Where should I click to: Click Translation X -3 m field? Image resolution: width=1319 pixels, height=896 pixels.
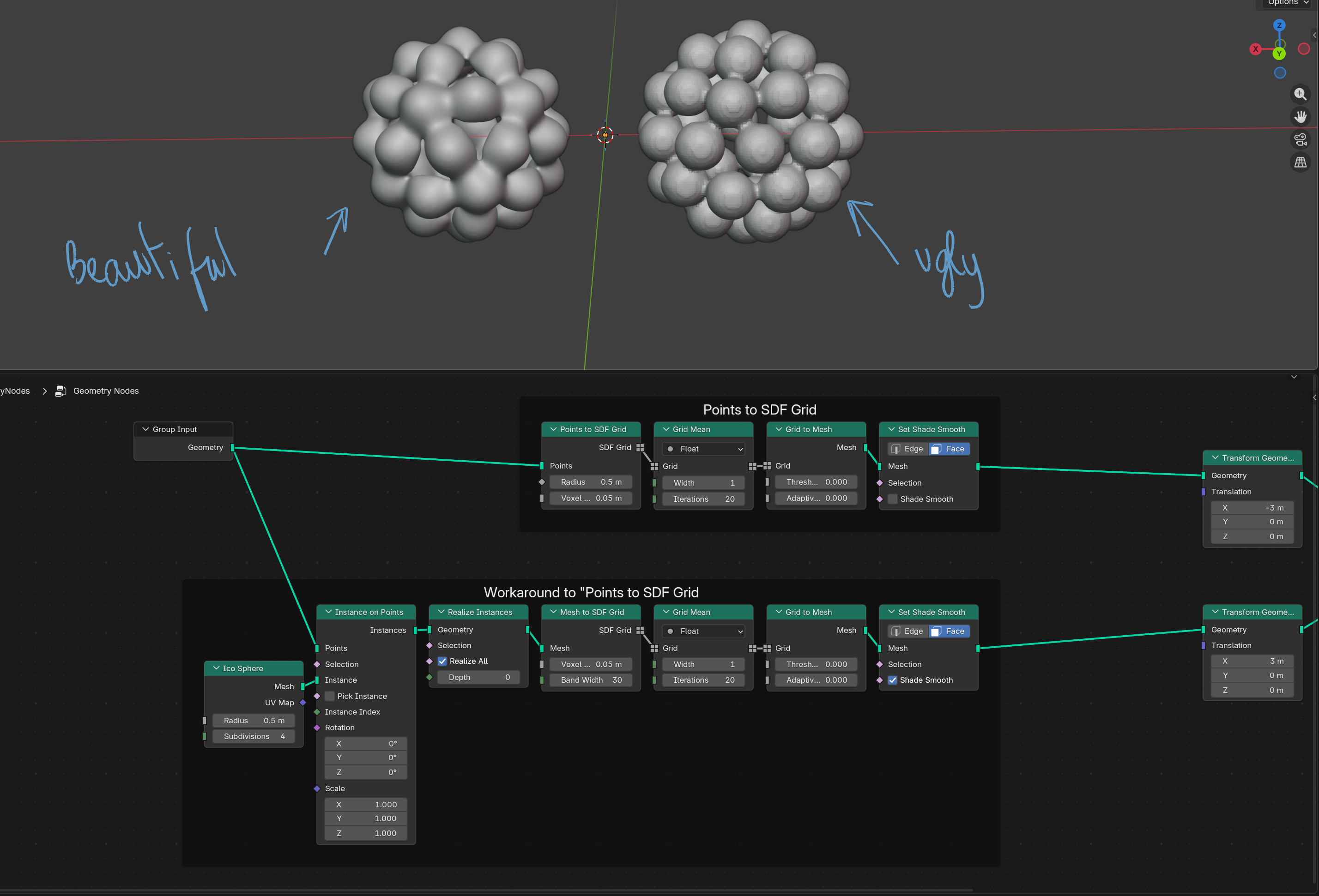pyautogui.click(x=1252, y=508)
